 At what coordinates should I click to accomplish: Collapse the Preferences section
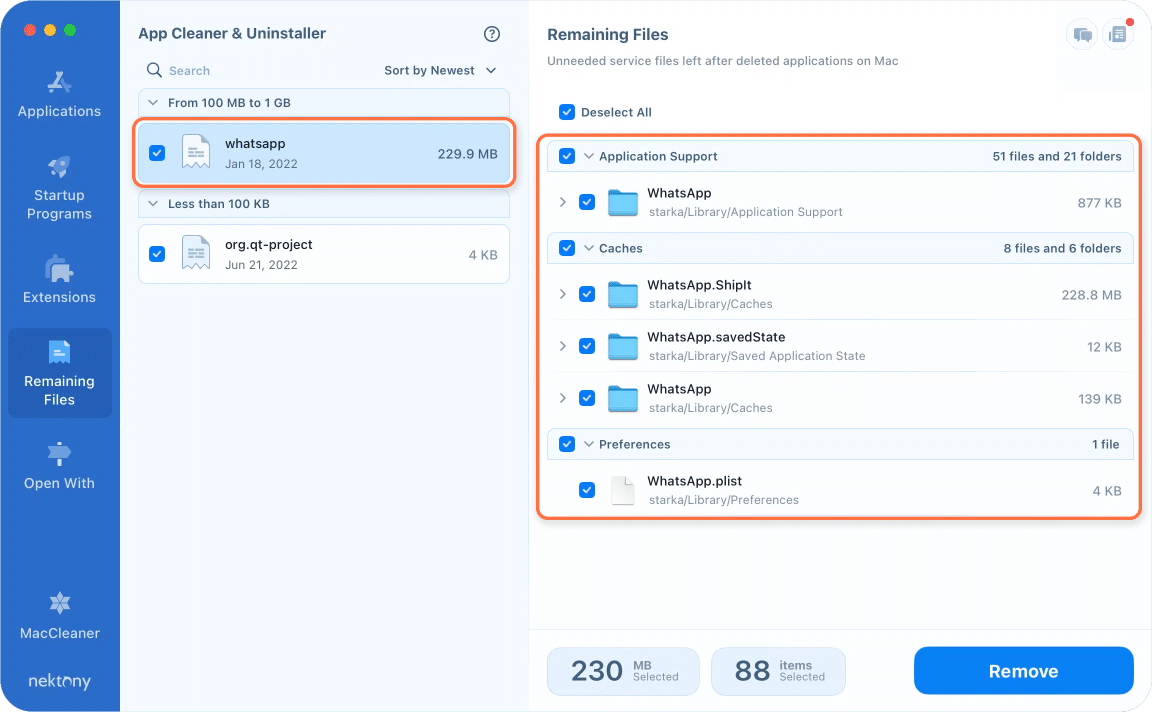[x=588, y=444]
